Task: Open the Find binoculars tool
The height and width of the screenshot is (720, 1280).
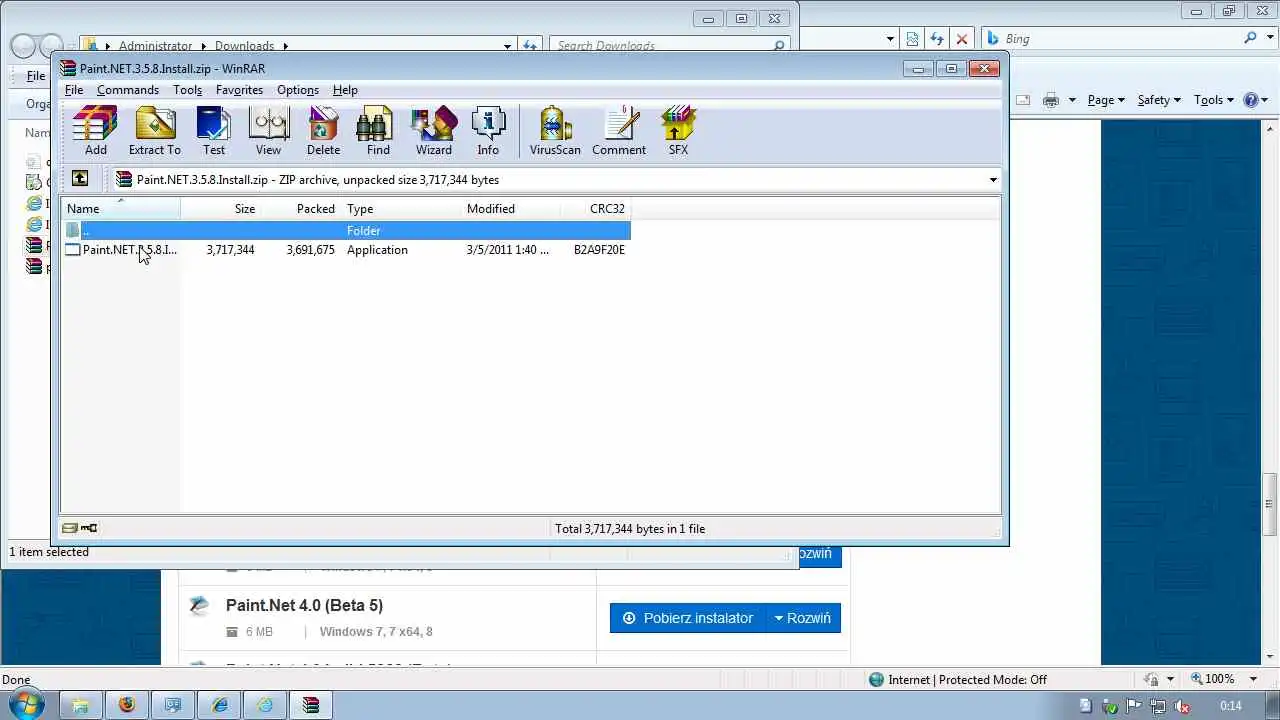Action: click(378, 131)
